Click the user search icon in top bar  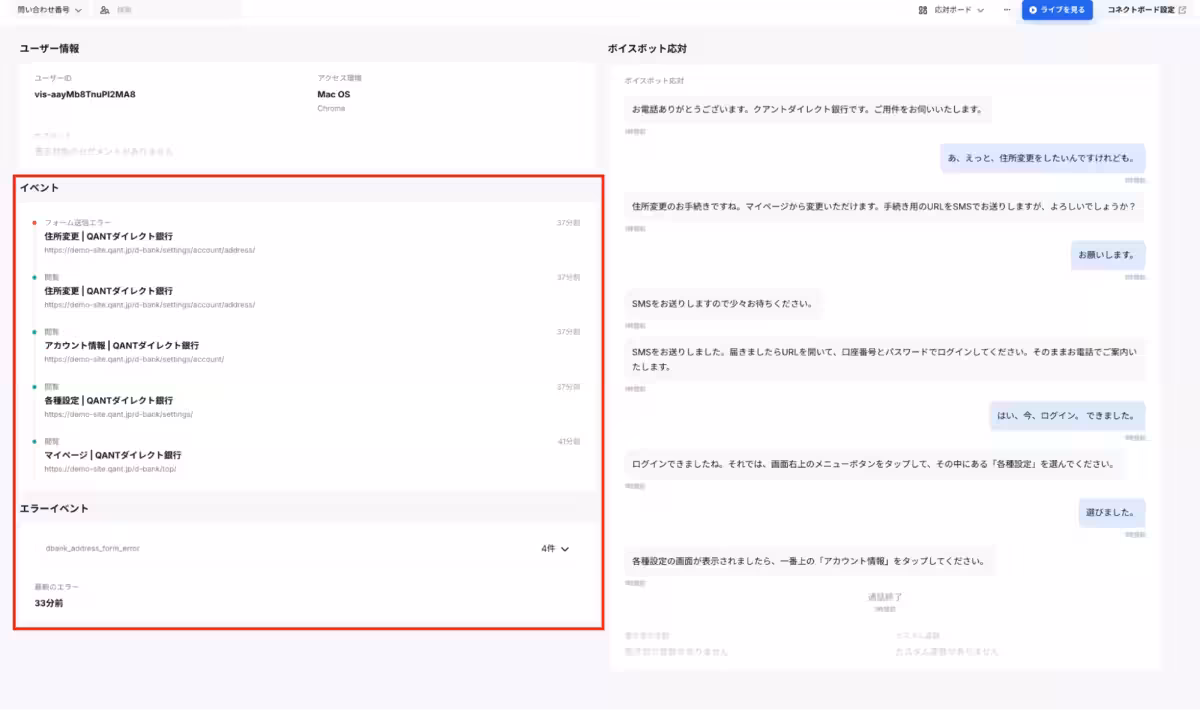[x=105, y=10]
